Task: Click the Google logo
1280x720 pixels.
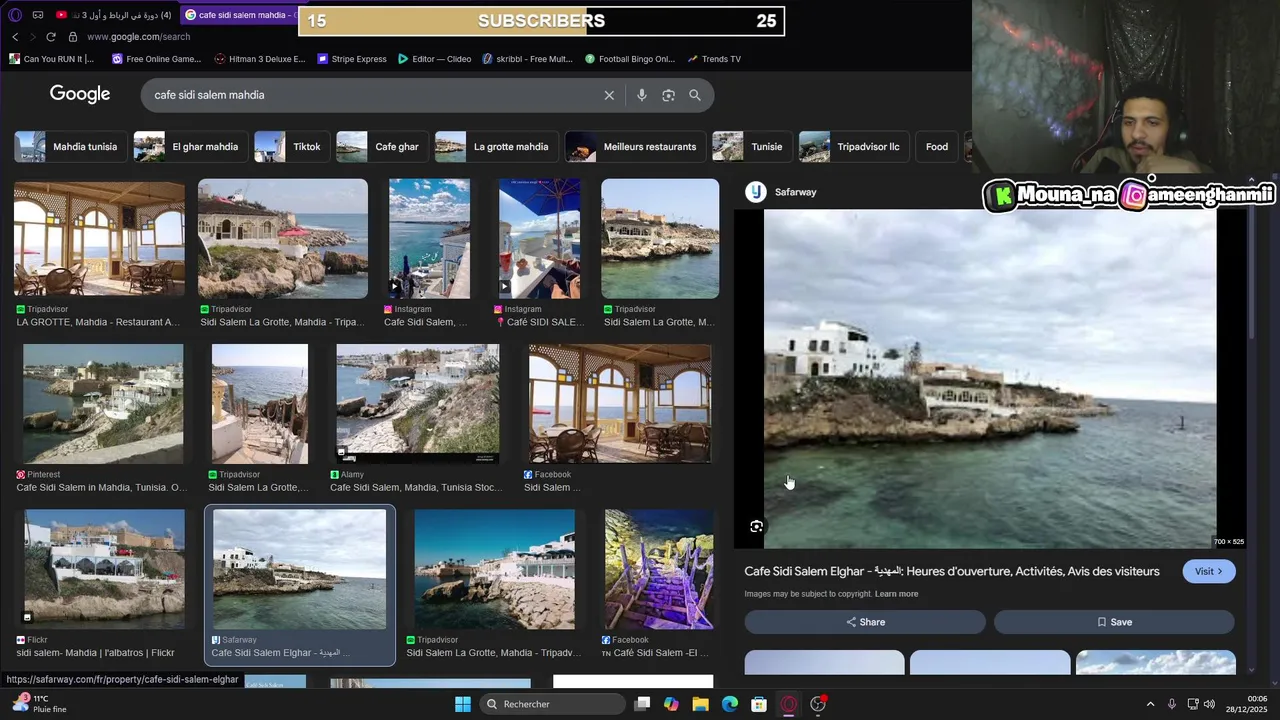Action: click(x=80, y=94)
